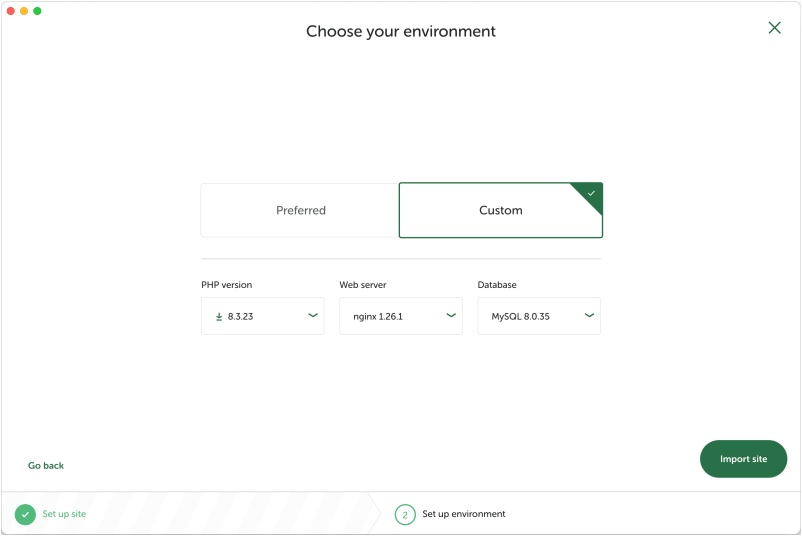The image size is (802, 536).
Task: Open the Web server nginx 1.26.1 dropdown
Action: [400, 316]
